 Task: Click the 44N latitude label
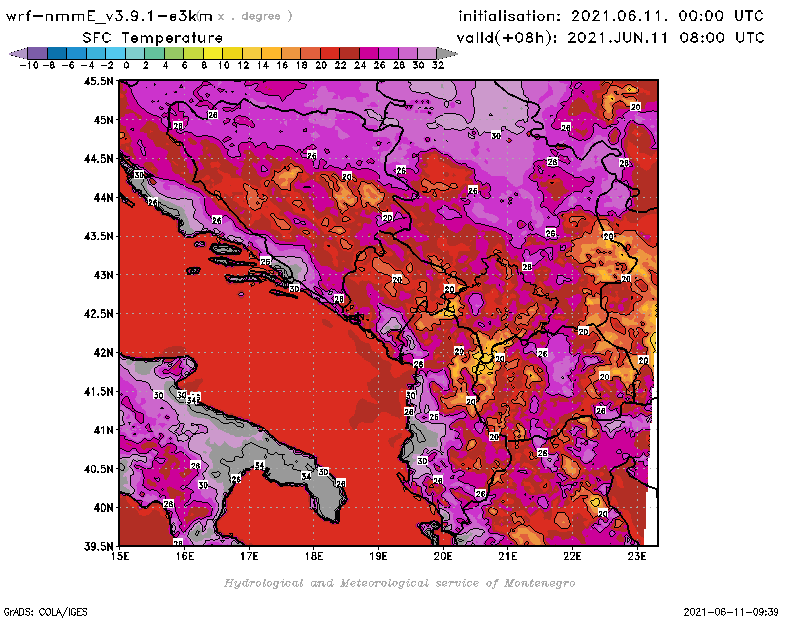(103, 197)
